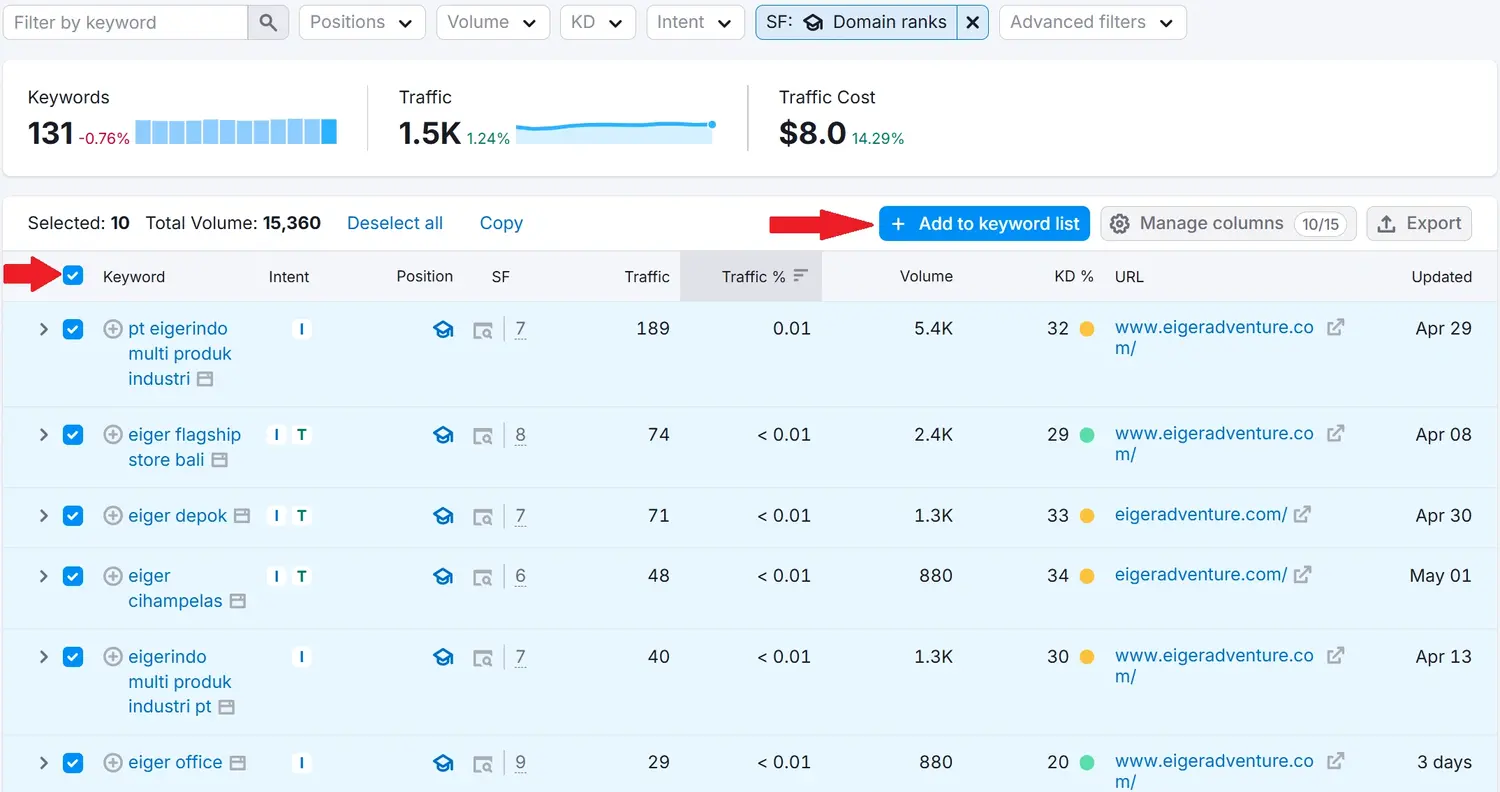Open the KD filter dropdown

click(597, 22)
